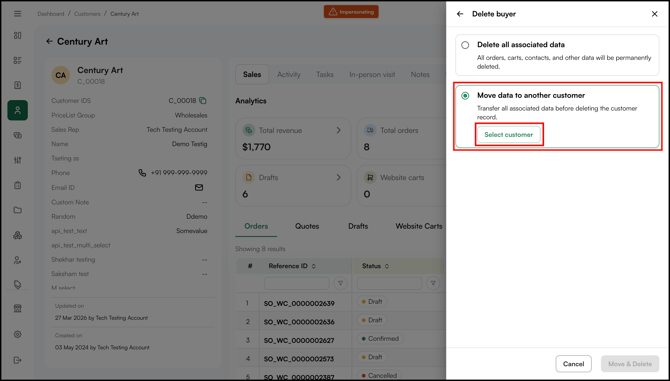Image resolution: width=670 pixels, height=381 pixels.
Task: Click the Total orders card
Action: point(401,139)
